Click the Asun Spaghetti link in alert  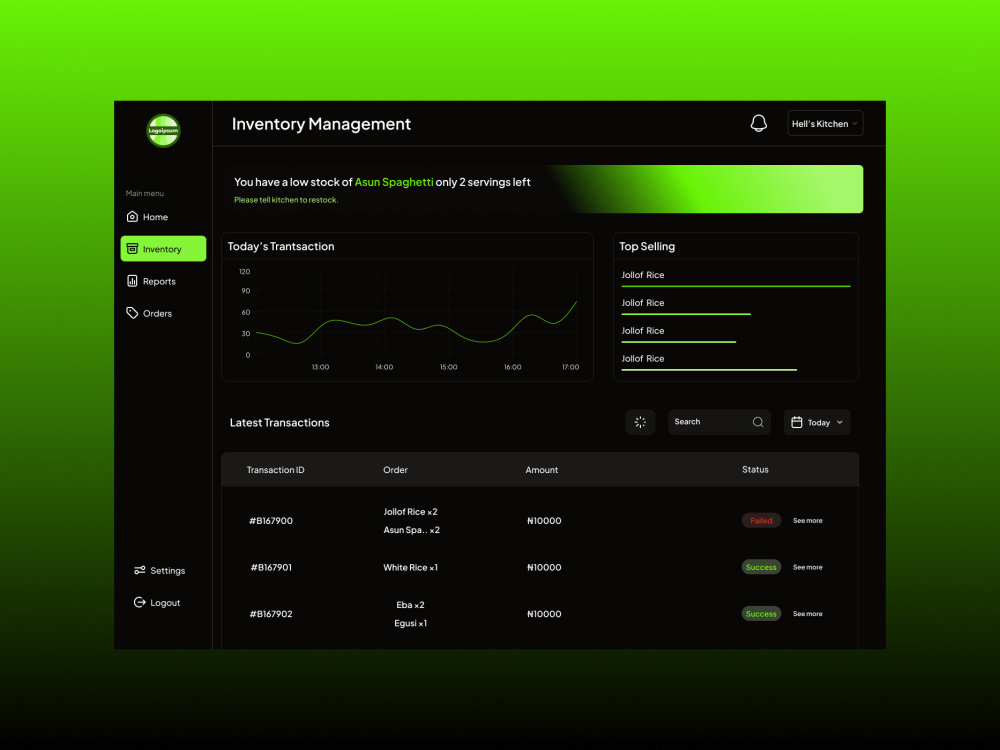(393, 182)
